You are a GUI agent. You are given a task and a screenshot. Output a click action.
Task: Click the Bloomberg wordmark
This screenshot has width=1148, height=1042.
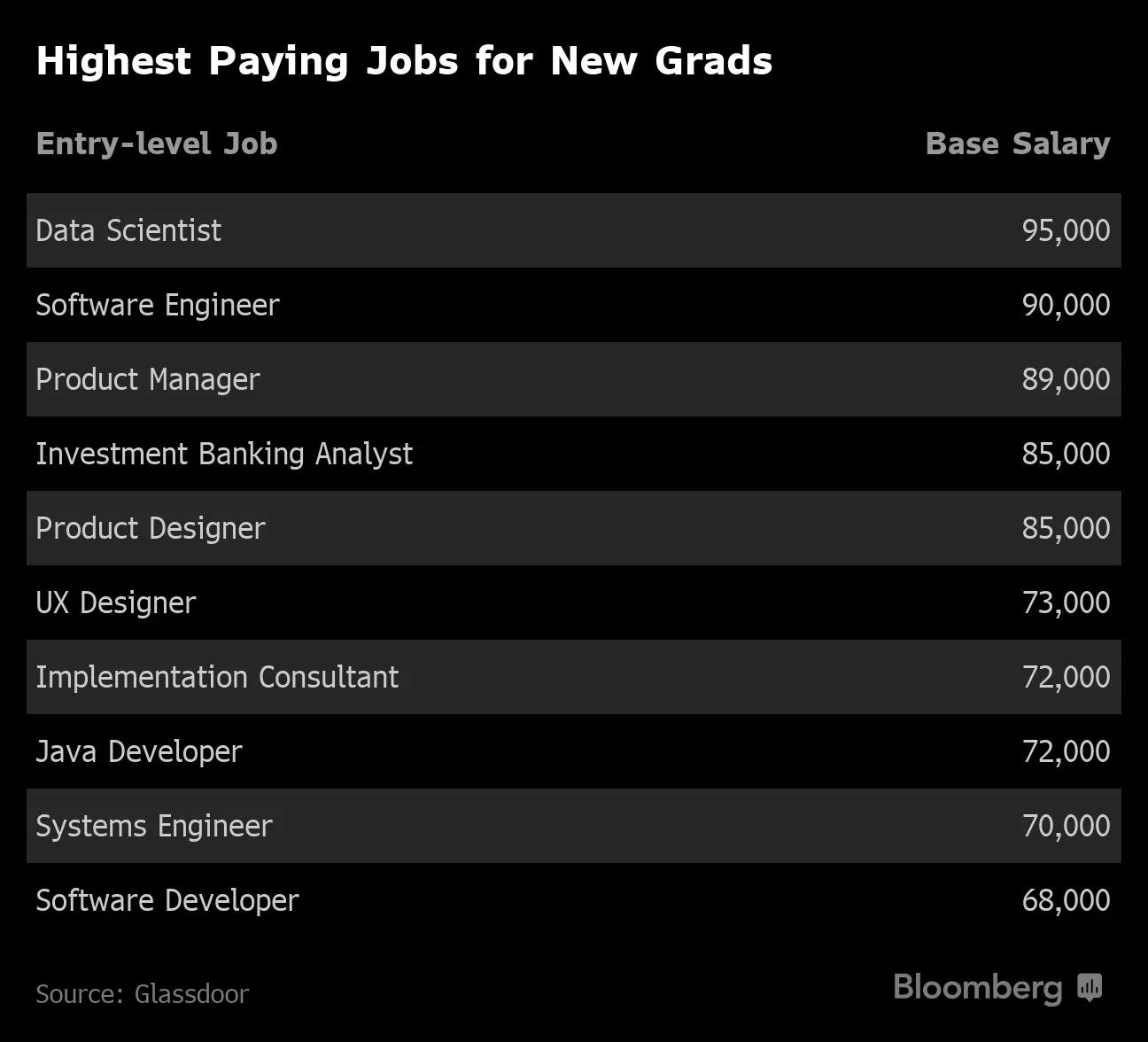977,987
